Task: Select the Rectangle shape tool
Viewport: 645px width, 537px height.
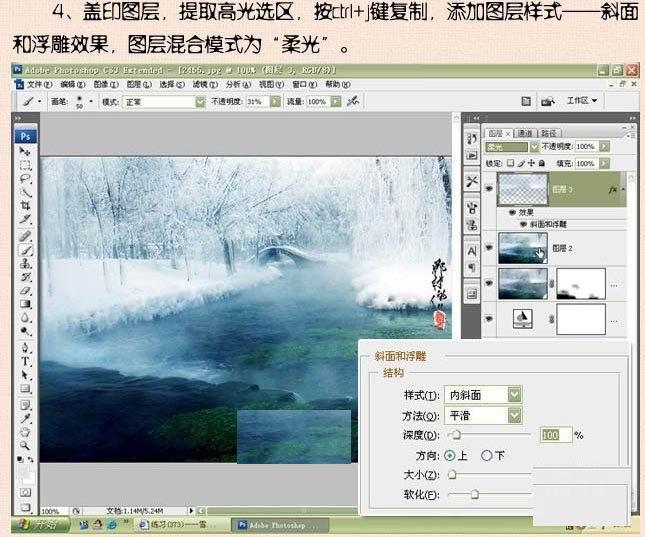Action: (x=25, y=388)
